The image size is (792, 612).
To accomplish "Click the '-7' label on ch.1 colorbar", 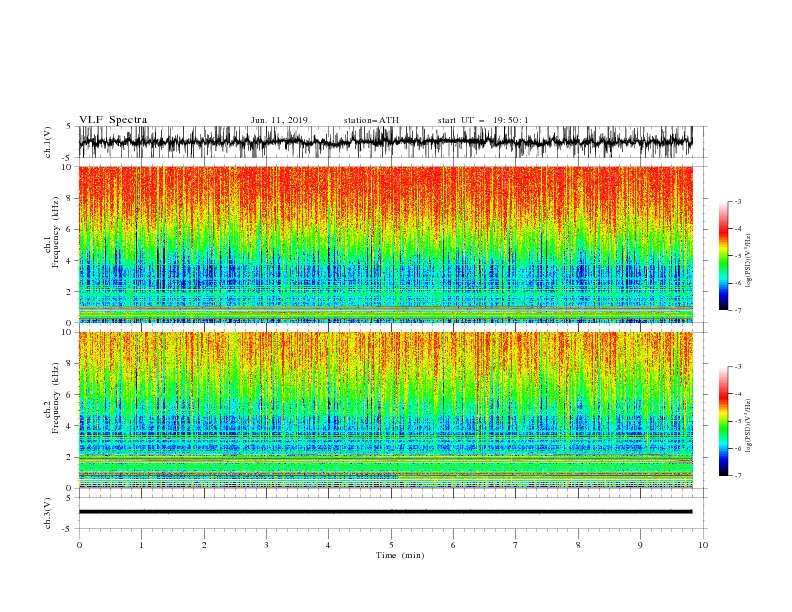I will [x=737, y=310].
